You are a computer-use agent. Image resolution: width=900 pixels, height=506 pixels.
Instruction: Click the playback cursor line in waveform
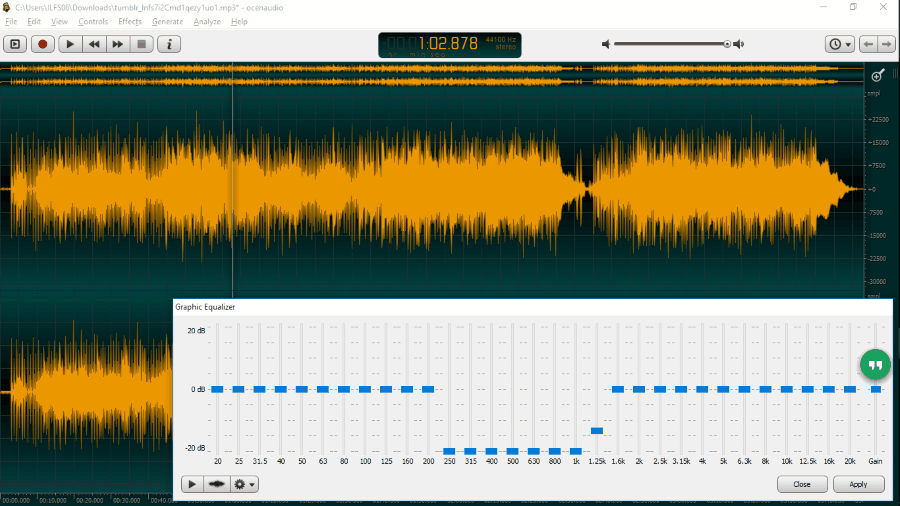click(x=232, y=181)
